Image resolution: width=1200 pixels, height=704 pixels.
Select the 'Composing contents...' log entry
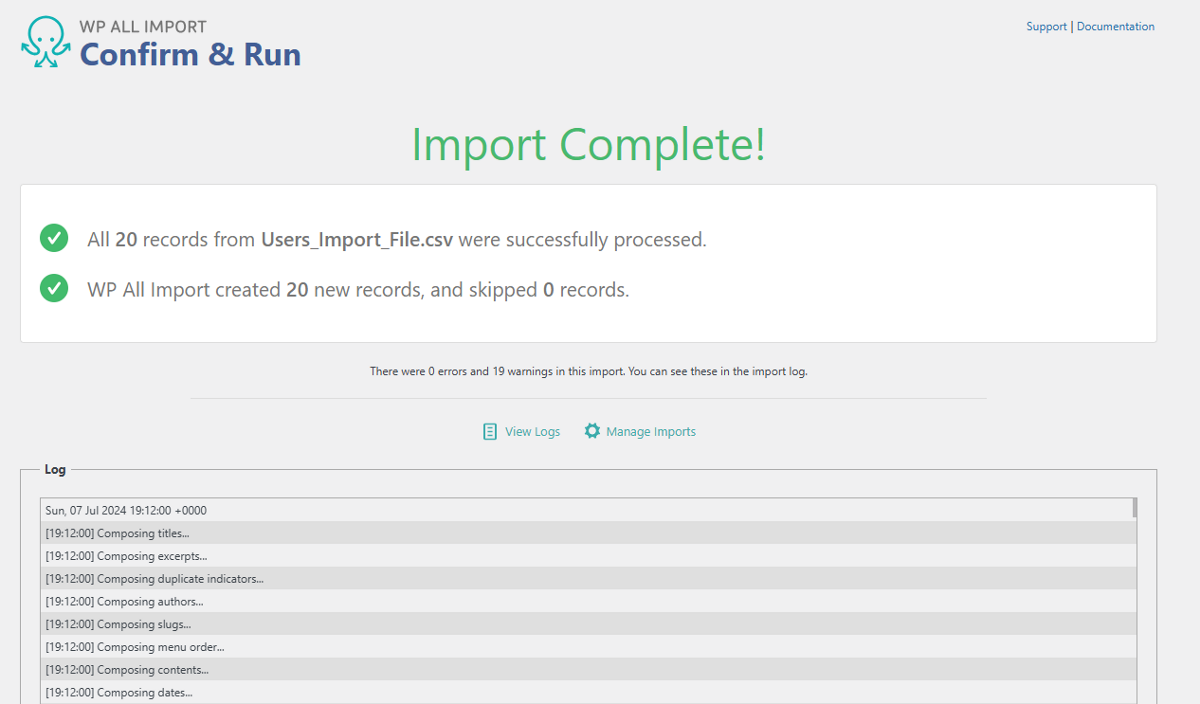pyautogui.click(x=127, y=670)
